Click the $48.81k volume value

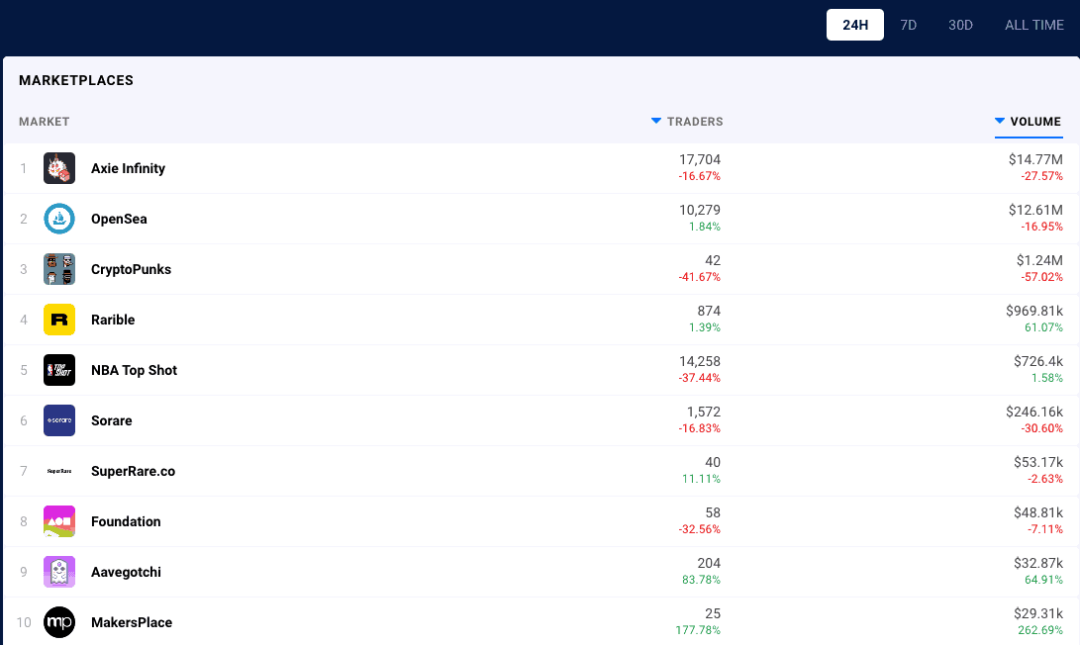1038,512
